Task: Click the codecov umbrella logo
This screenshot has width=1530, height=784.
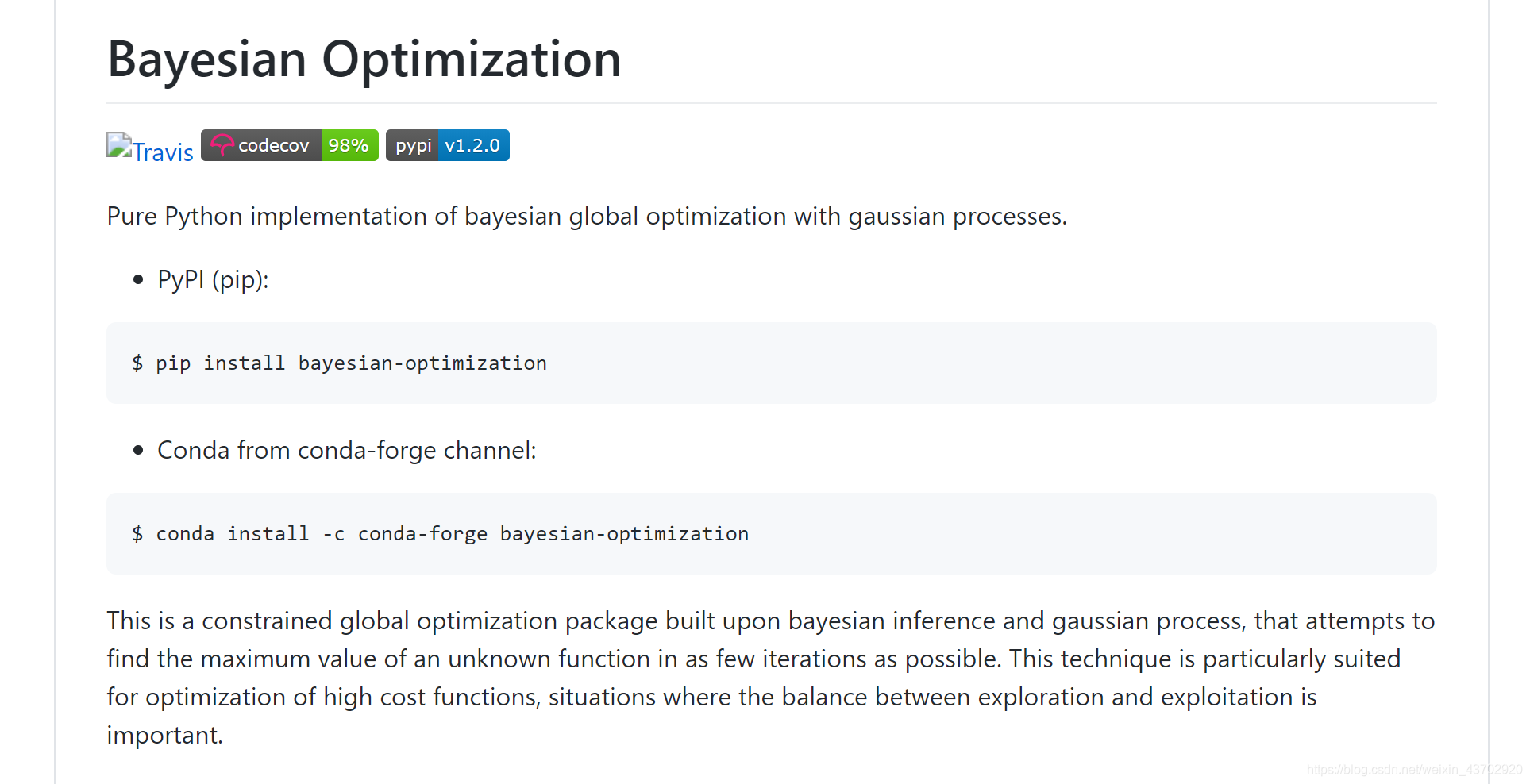Action: pyautogui.click(x=222, y=145)
